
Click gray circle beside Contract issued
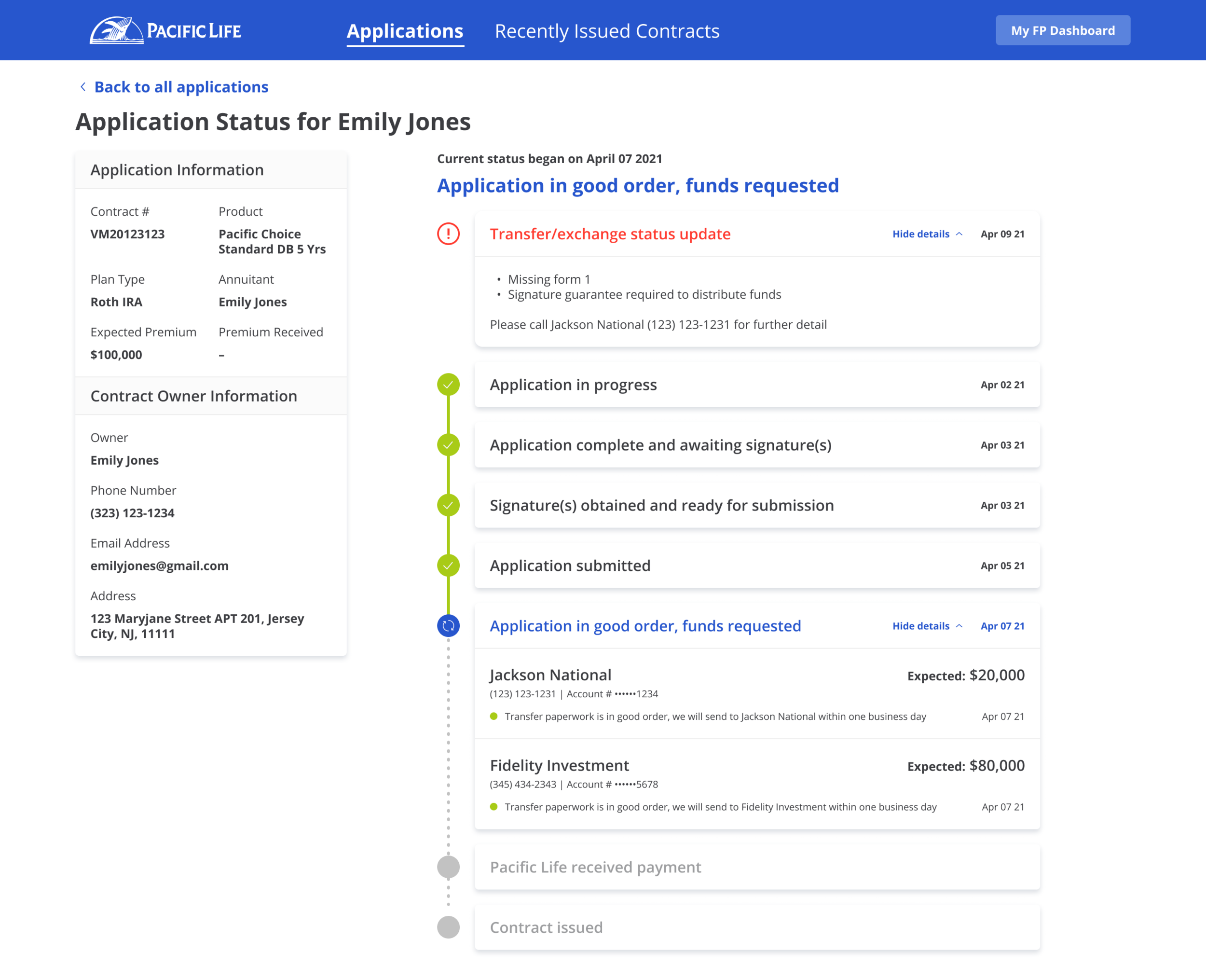[448, 927]
